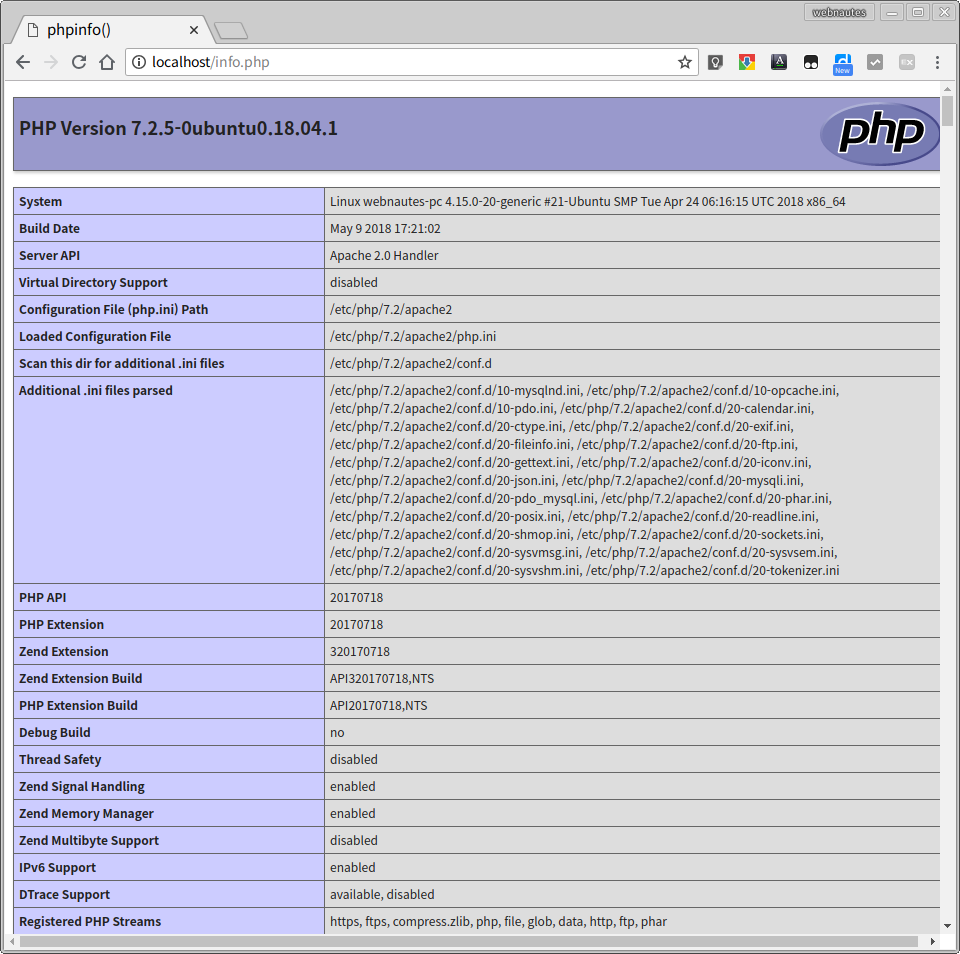
Task: Click the Virtual Directory Support label
Action: click(x=93, y=282)
